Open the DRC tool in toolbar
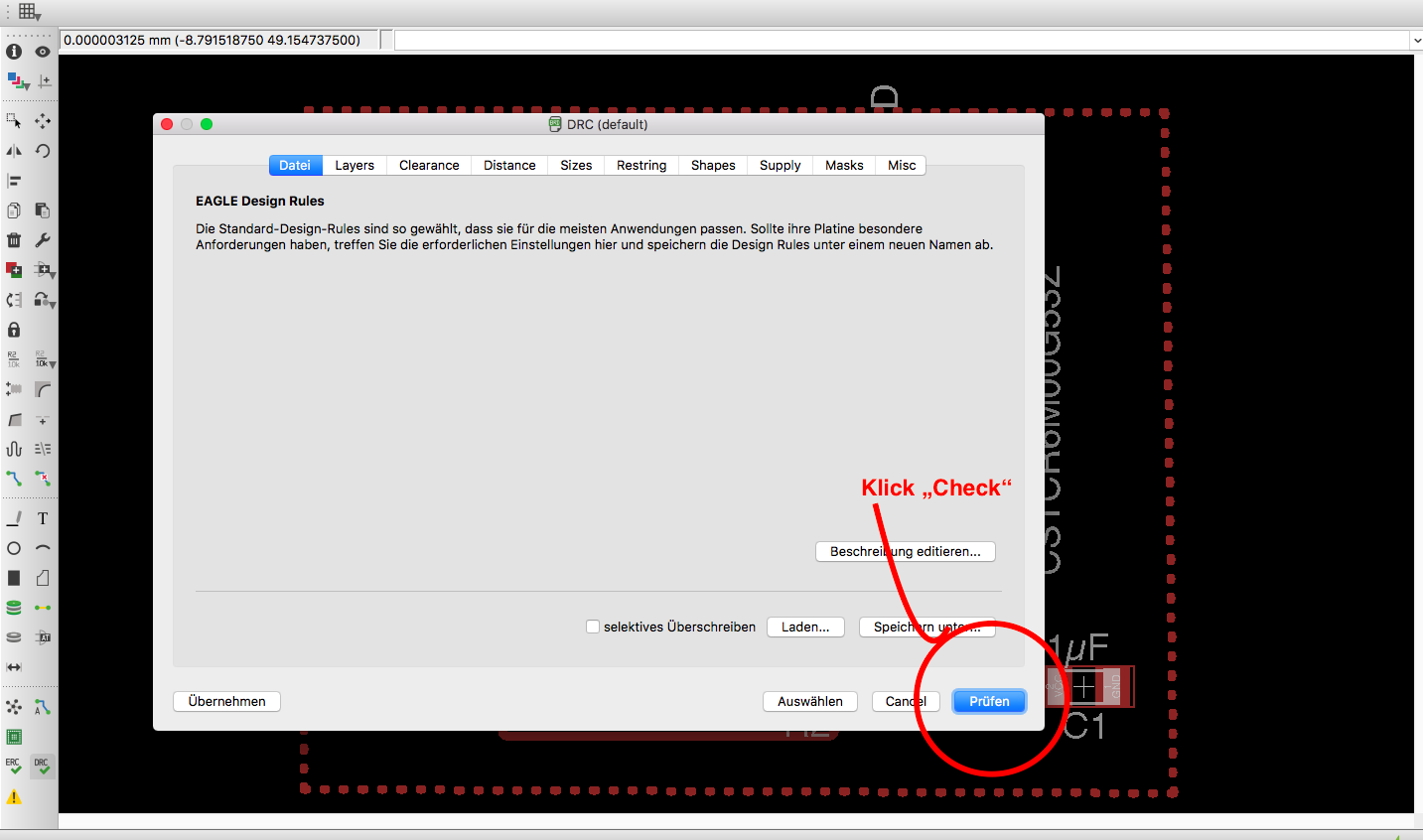 click(42, 767)
